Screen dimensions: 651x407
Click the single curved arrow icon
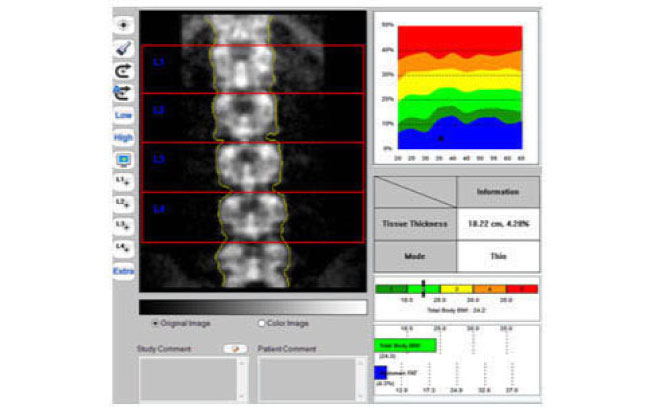click(x=123, y=71)
